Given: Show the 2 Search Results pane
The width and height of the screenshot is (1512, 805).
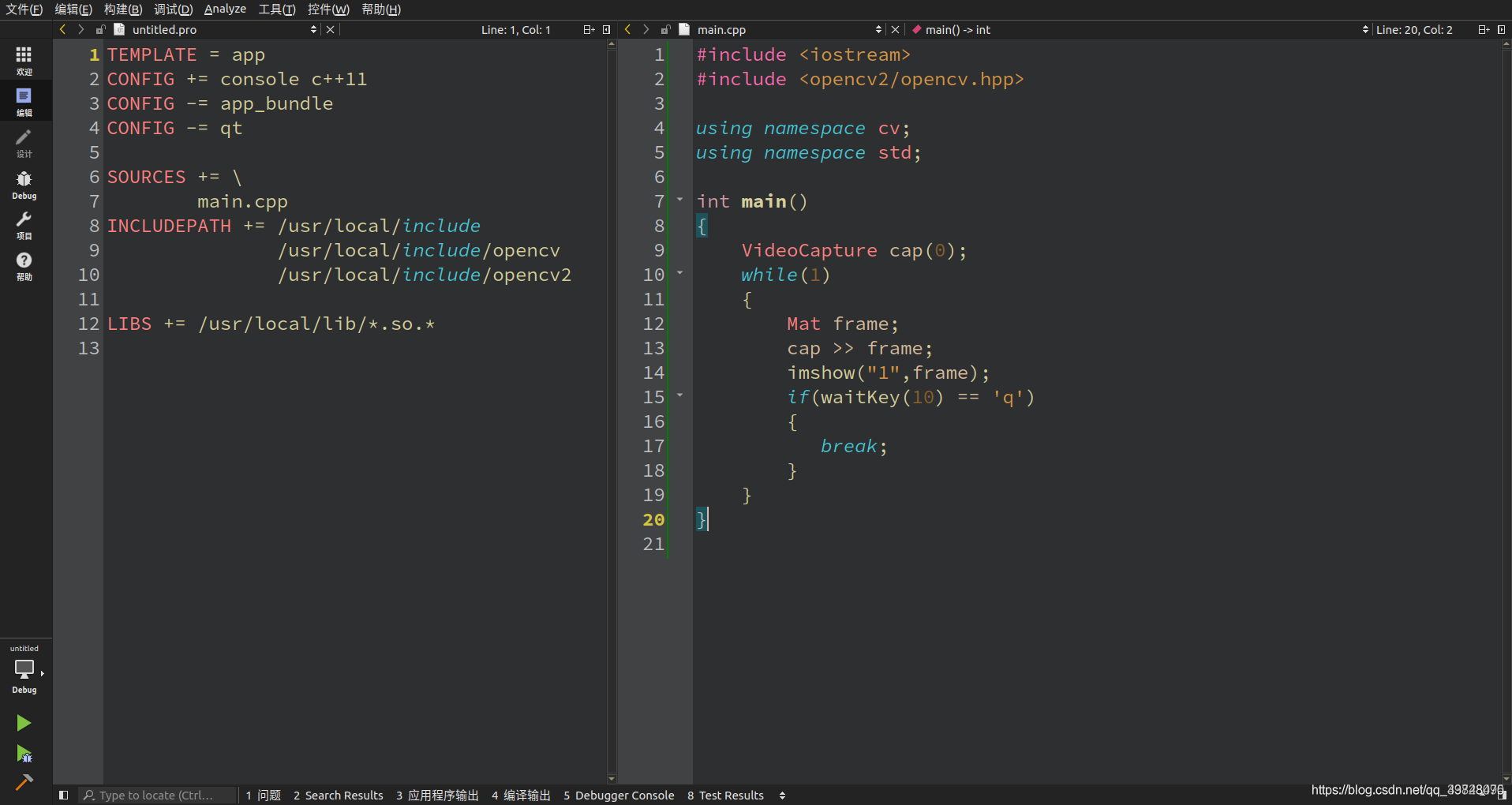Looking at the screenshot, I should 338,796.
